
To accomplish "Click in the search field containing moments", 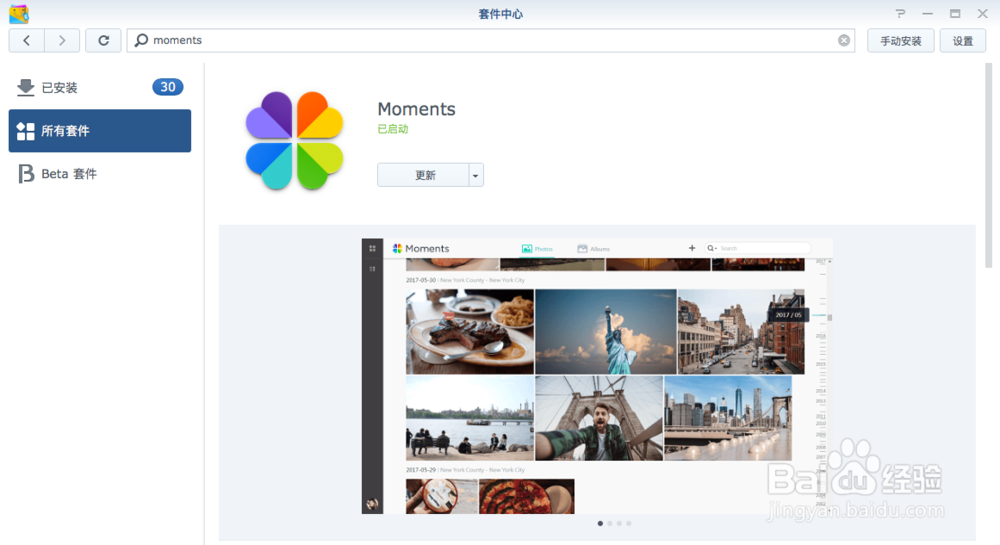I will pos(490,40).
